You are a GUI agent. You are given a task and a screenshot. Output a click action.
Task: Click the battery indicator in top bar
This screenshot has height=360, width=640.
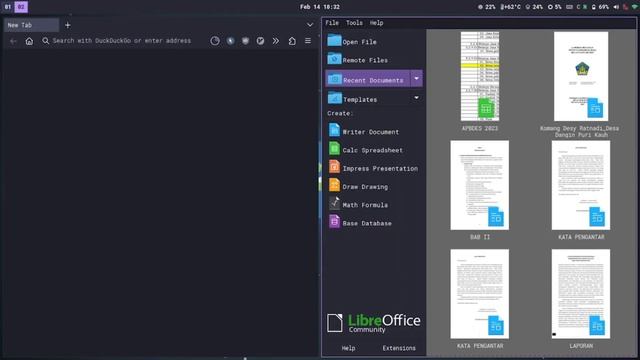pyautogui.click(x=600, y=7)
